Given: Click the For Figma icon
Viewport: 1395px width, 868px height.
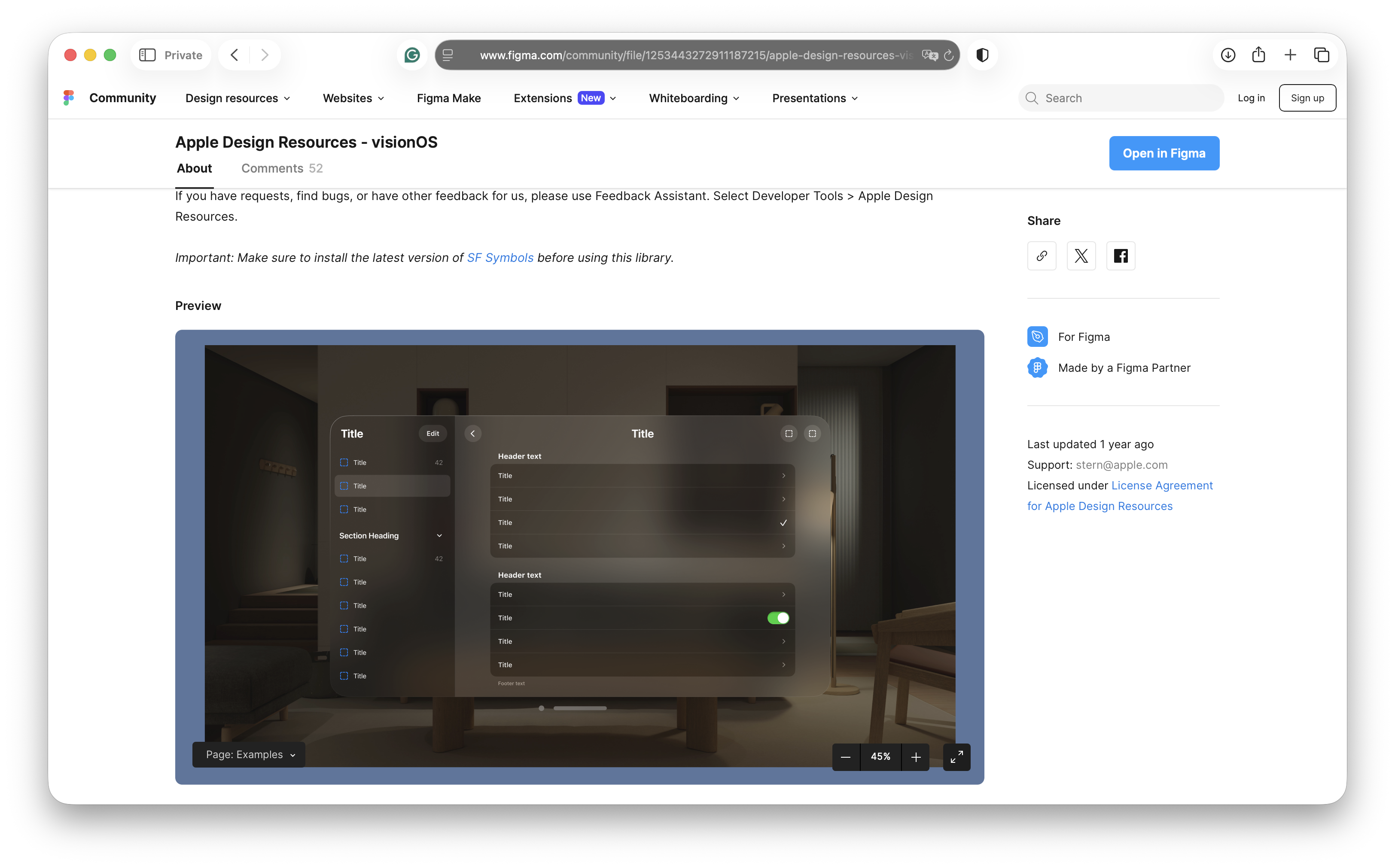Looking at the screenshot, I should point(1038,337).
